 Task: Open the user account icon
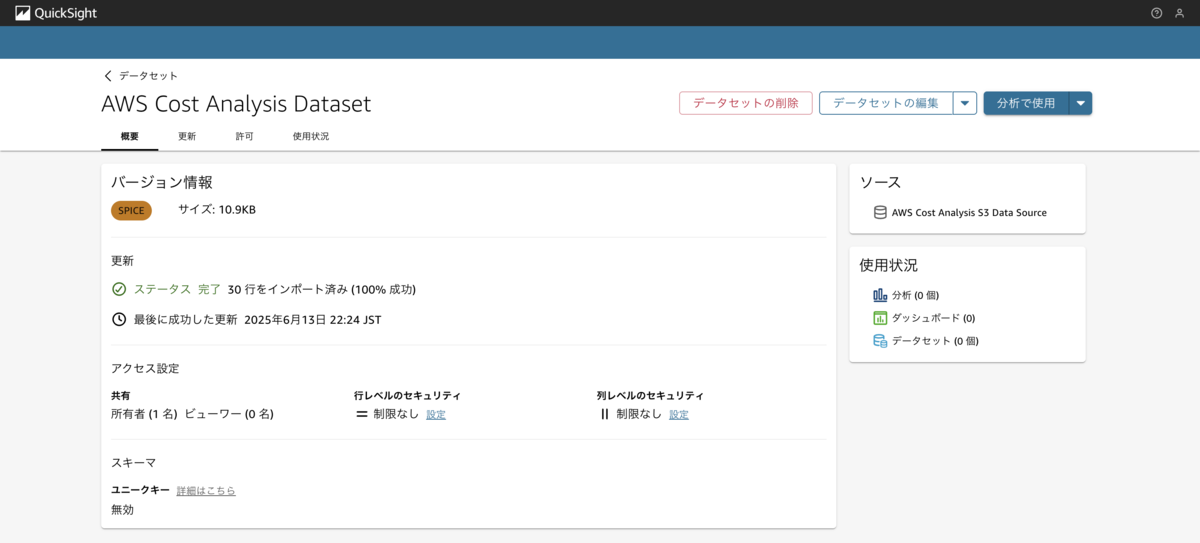[1180, 13]
